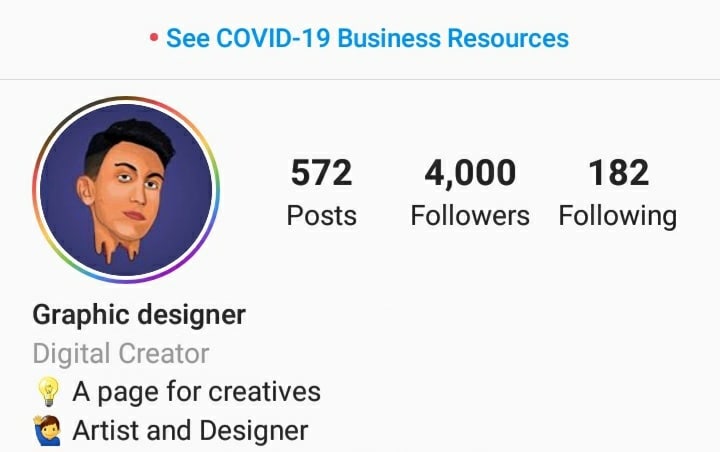The height and width of the screenshot is (452, 720).
Task: Click the red notification dot before COVID-19 text
Action: (154, 38)
